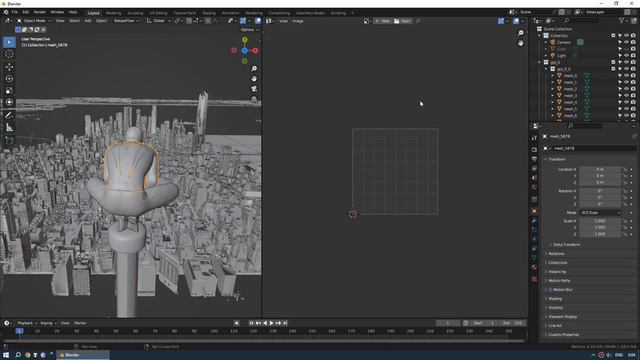This screenshot has width=640, height=360.
Task: Toggle the camera view icon in viewport
Action: click(254, 89)
